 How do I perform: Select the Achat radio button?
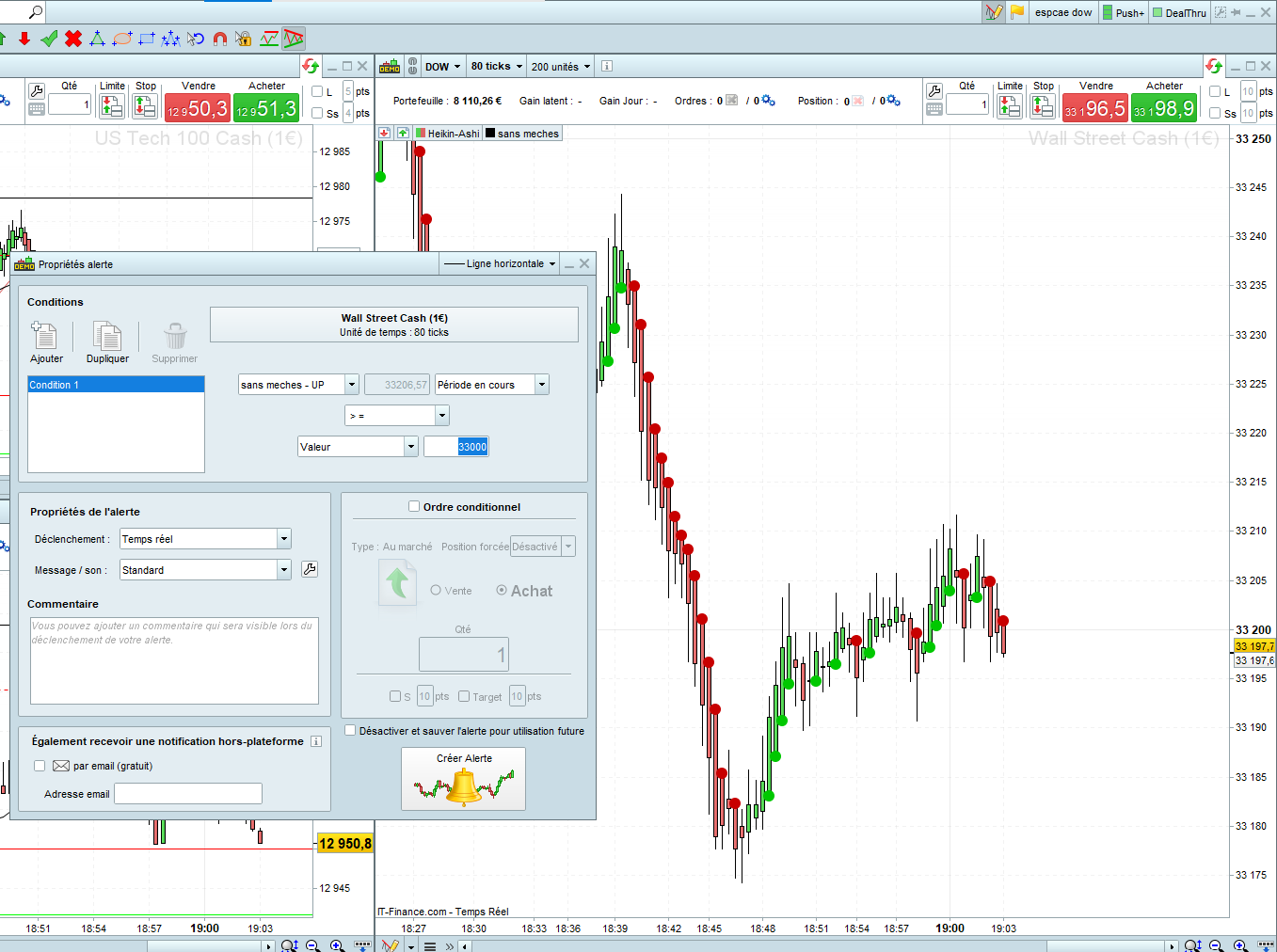(502, 590)
